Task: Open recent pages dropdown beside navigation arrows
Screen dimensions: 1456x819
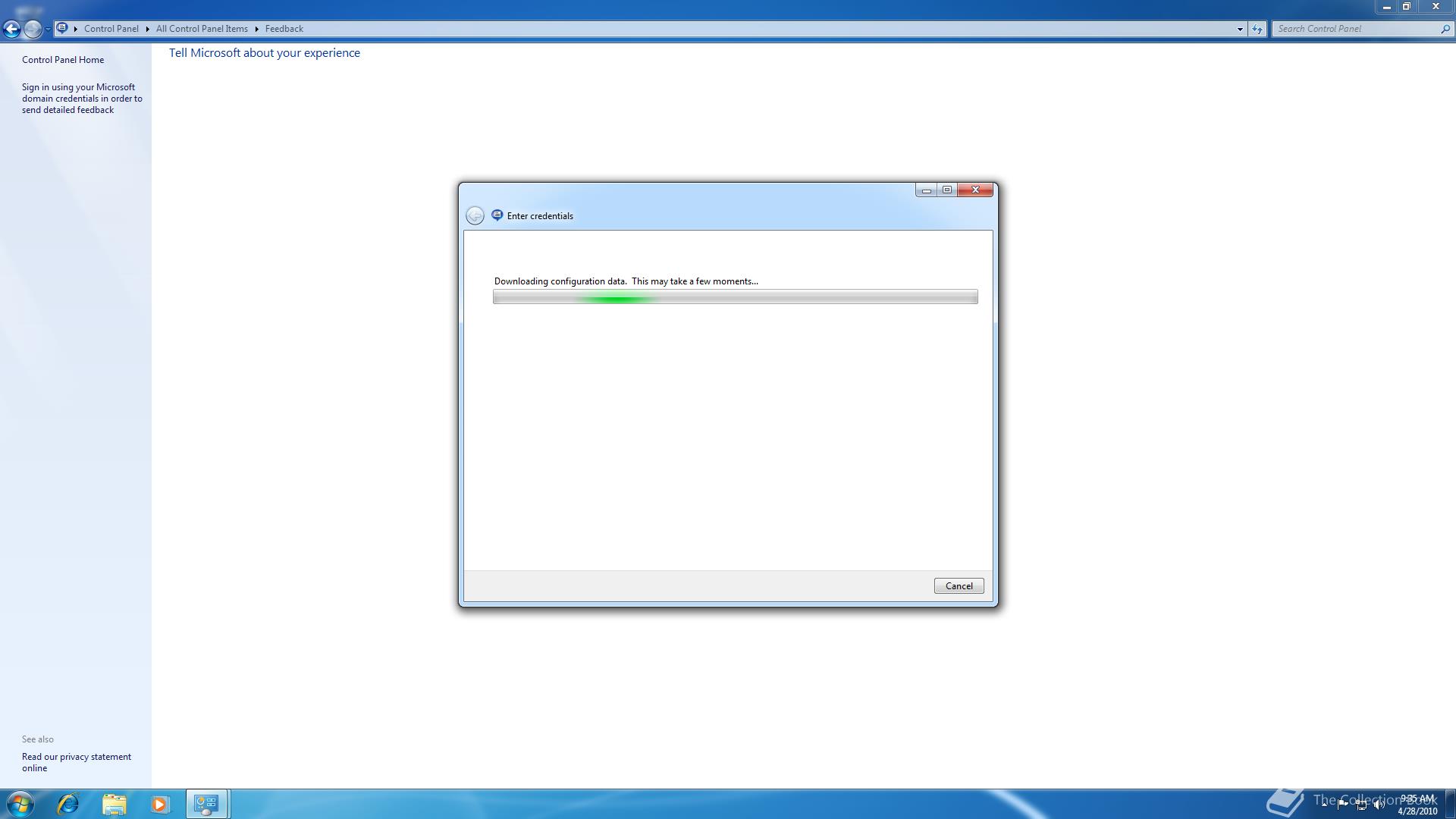Action: point(48,29)
